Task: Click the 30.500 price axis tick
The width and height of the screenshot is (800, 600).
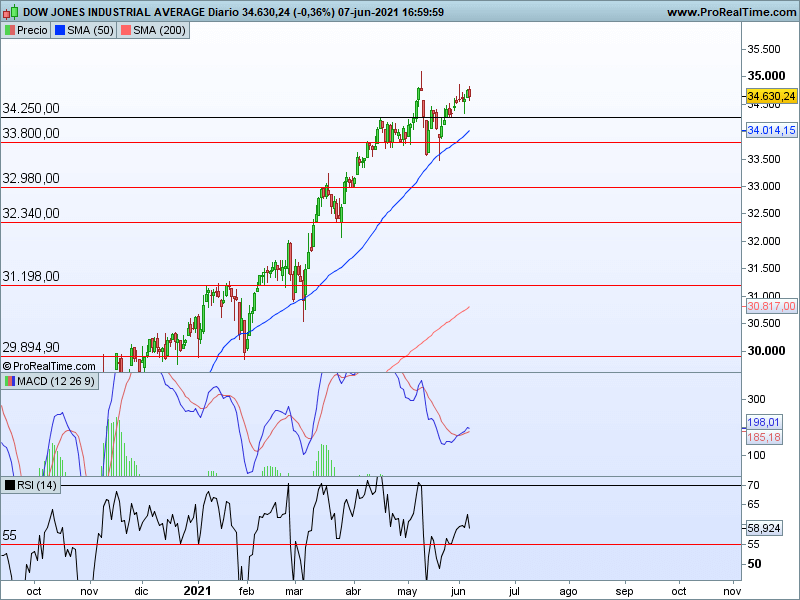Action: click(764, 323)
